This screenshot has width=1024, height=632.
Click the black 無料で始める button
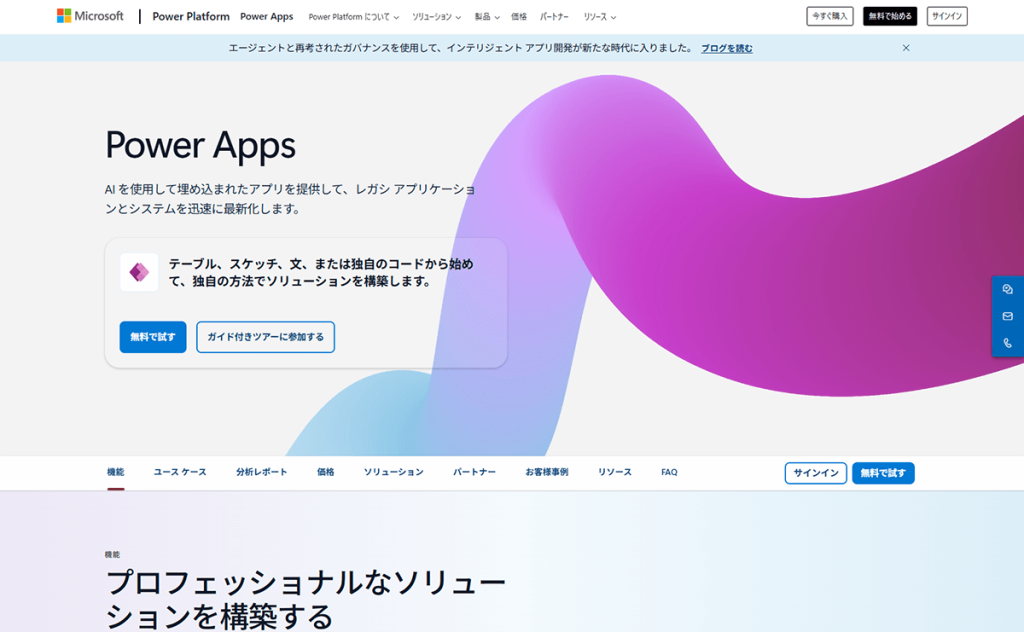point(889,16)
